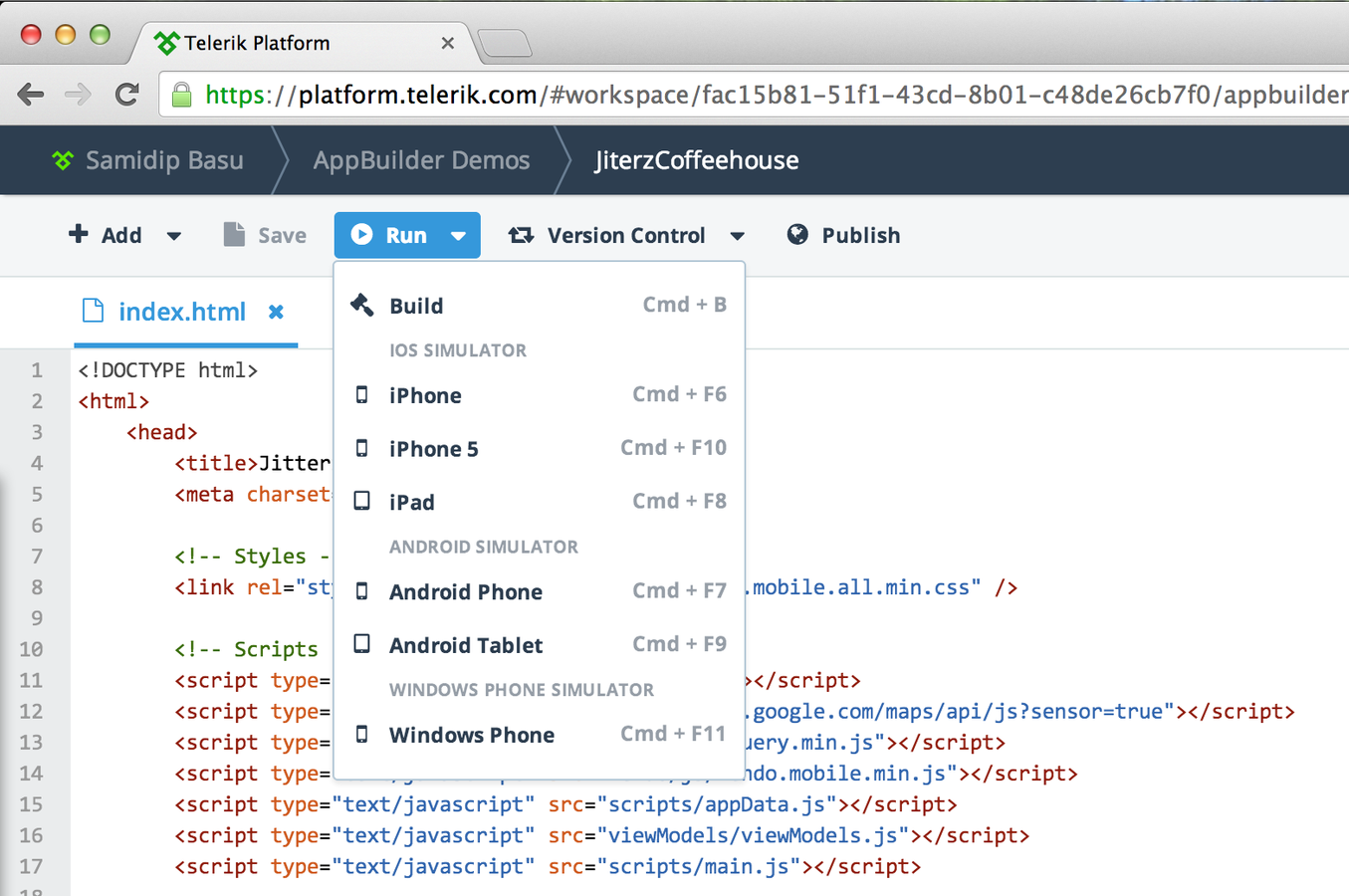Click the "<html>" tag on line 2
The image size is (1349, 896).
point(113,401)
